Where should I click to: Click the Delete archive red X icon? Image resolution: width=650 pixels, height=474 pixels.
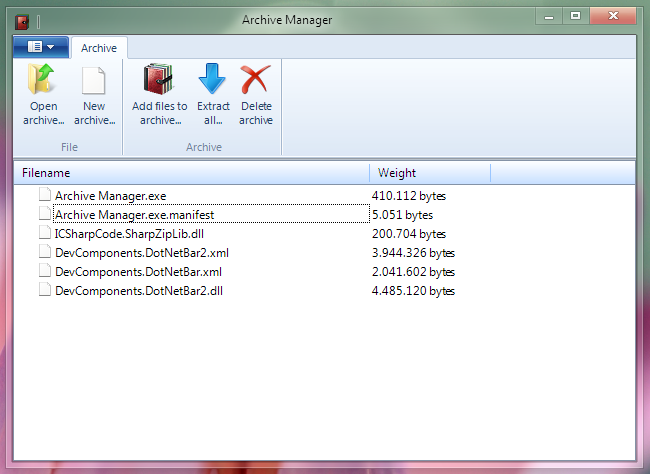tap(255, 79)
